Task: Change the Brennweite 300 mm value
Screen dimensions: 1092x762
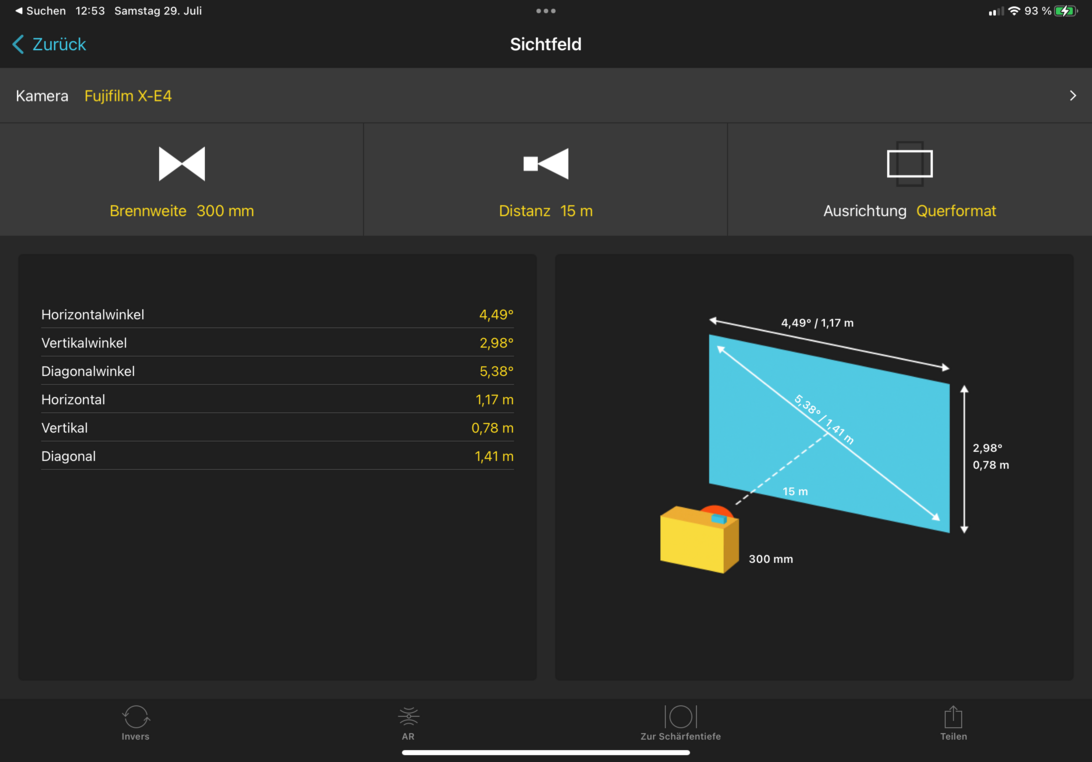Action: pos(182,211)
